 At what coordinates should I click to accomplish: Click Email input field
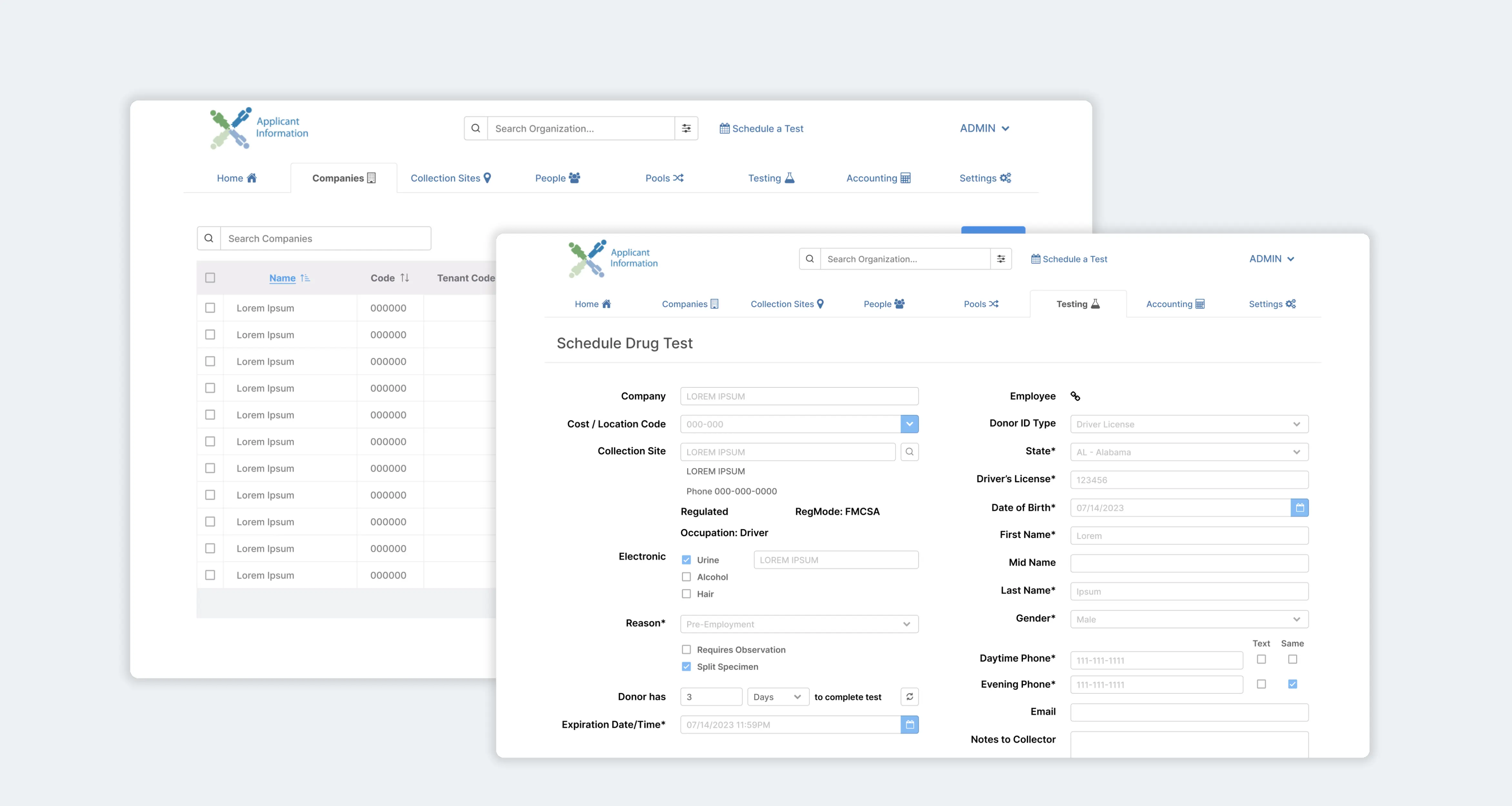click(x=1189, y=712)
